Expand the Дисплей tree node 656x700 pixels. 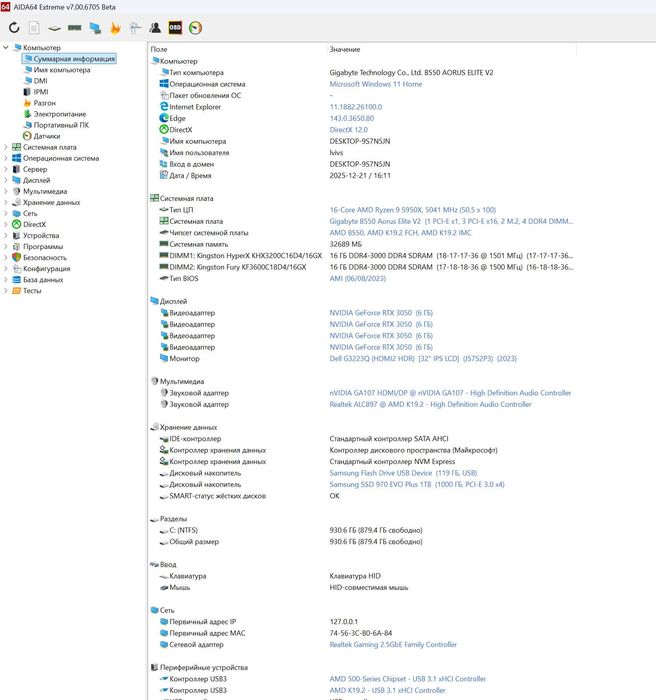(x=6, y=180)
